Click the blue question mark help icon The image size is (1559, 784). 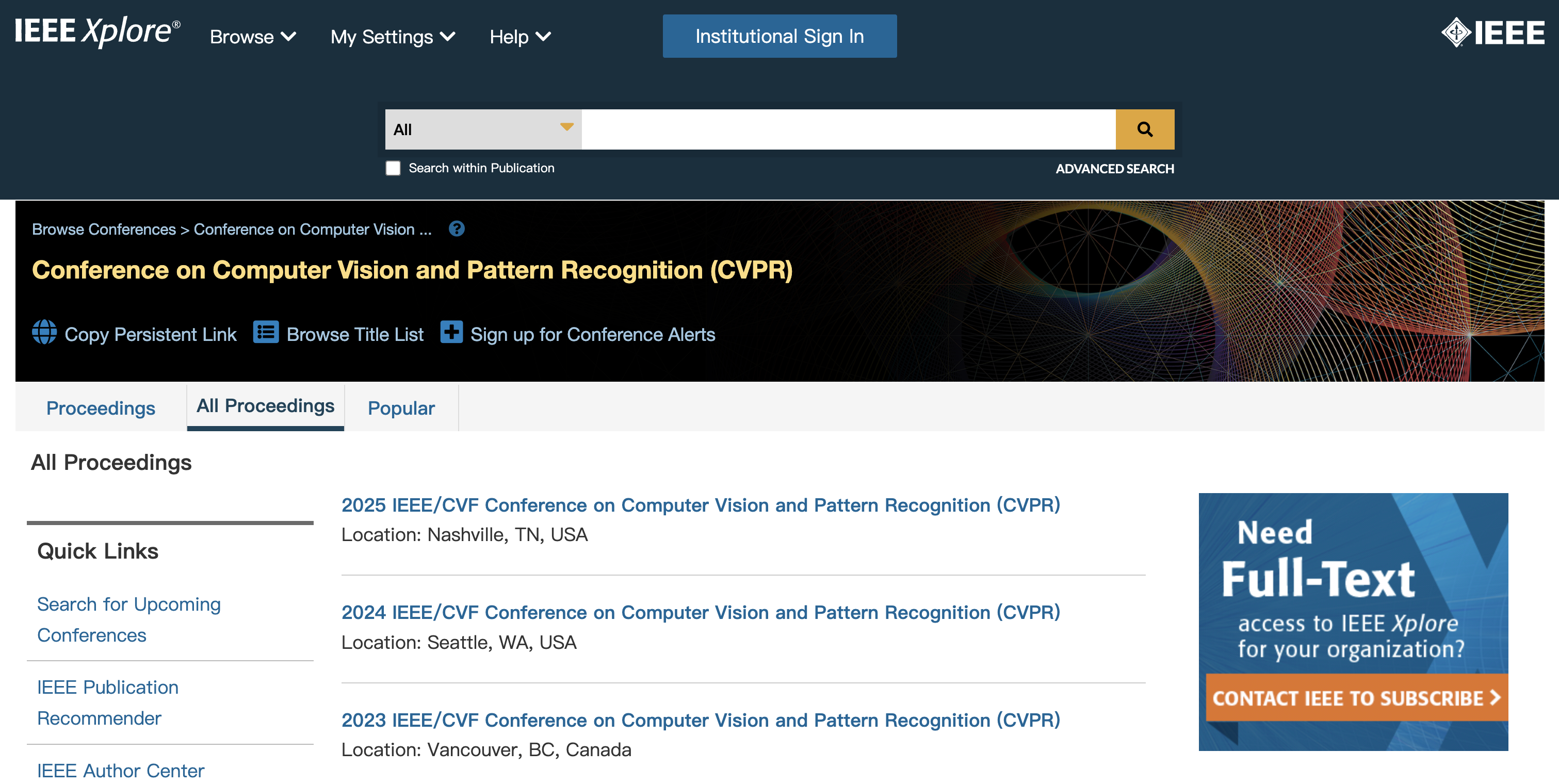point(457,228)
